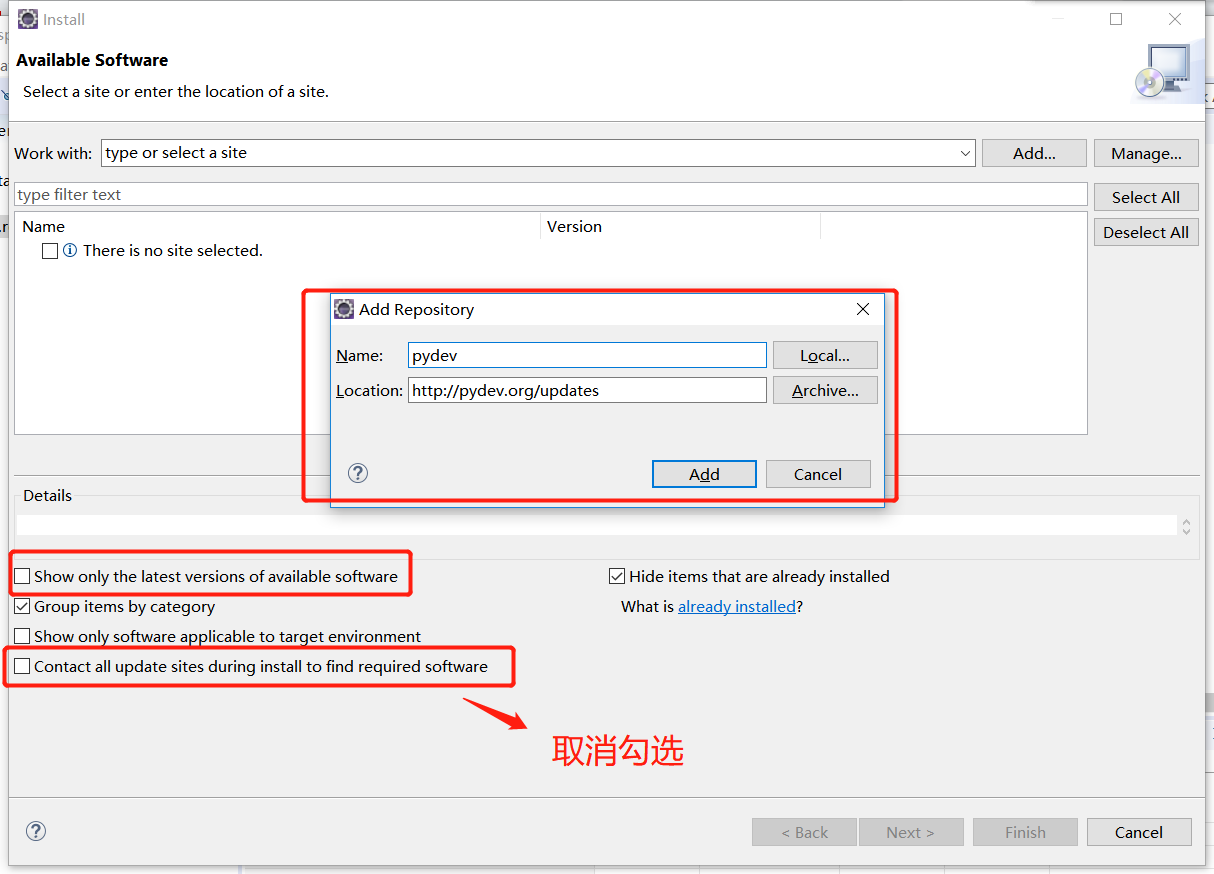Viewport: 1214px width, 874px height.
Task: Maximize the Install window
Action: tap(1116, 19)
